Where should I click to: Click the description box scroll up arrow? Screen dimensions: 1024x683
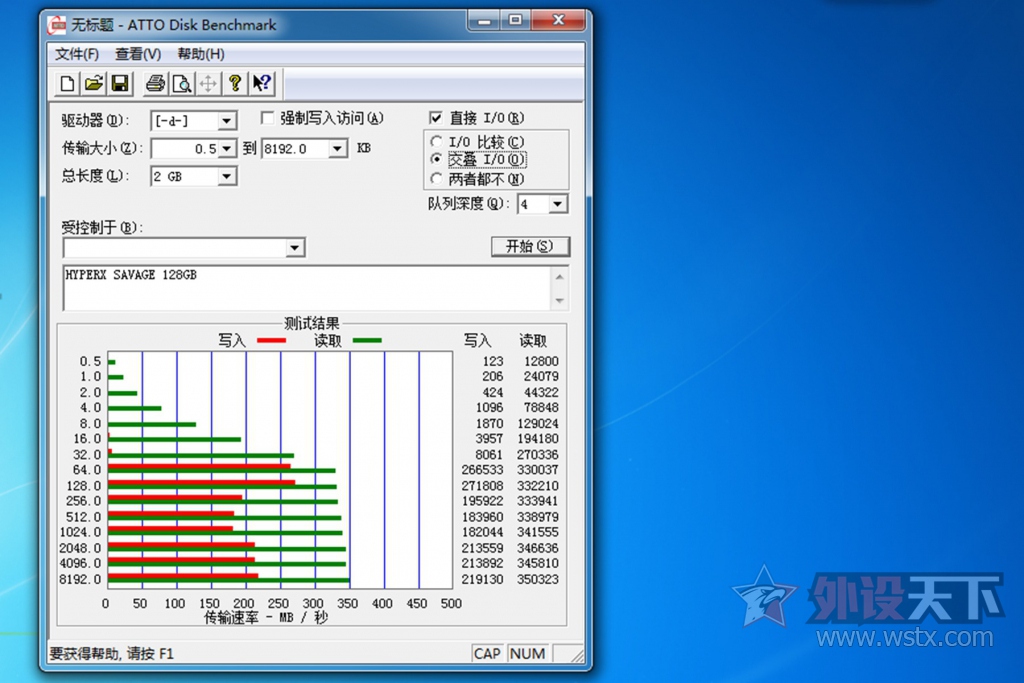[560, 277]
